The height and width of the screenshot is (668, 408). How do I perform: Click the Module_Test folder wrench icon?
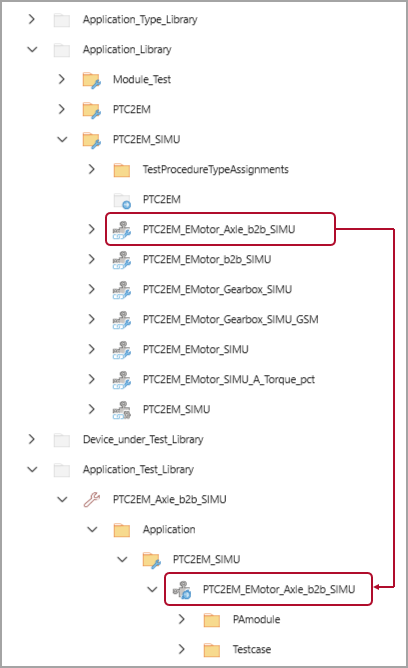(92, 80)
